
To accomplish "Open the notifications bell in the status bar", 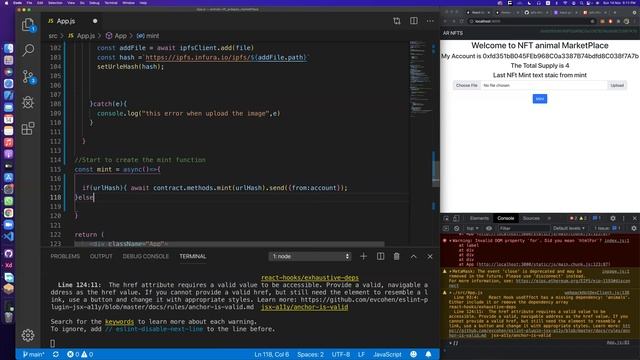I will [428, 354].
